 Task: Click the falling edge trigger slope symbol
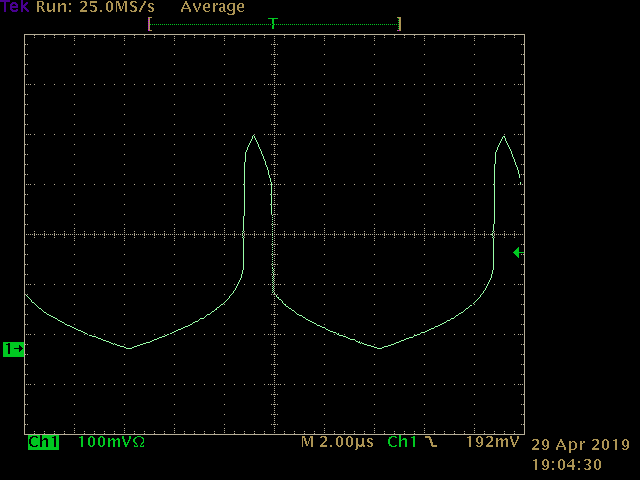tap(430, 442)
